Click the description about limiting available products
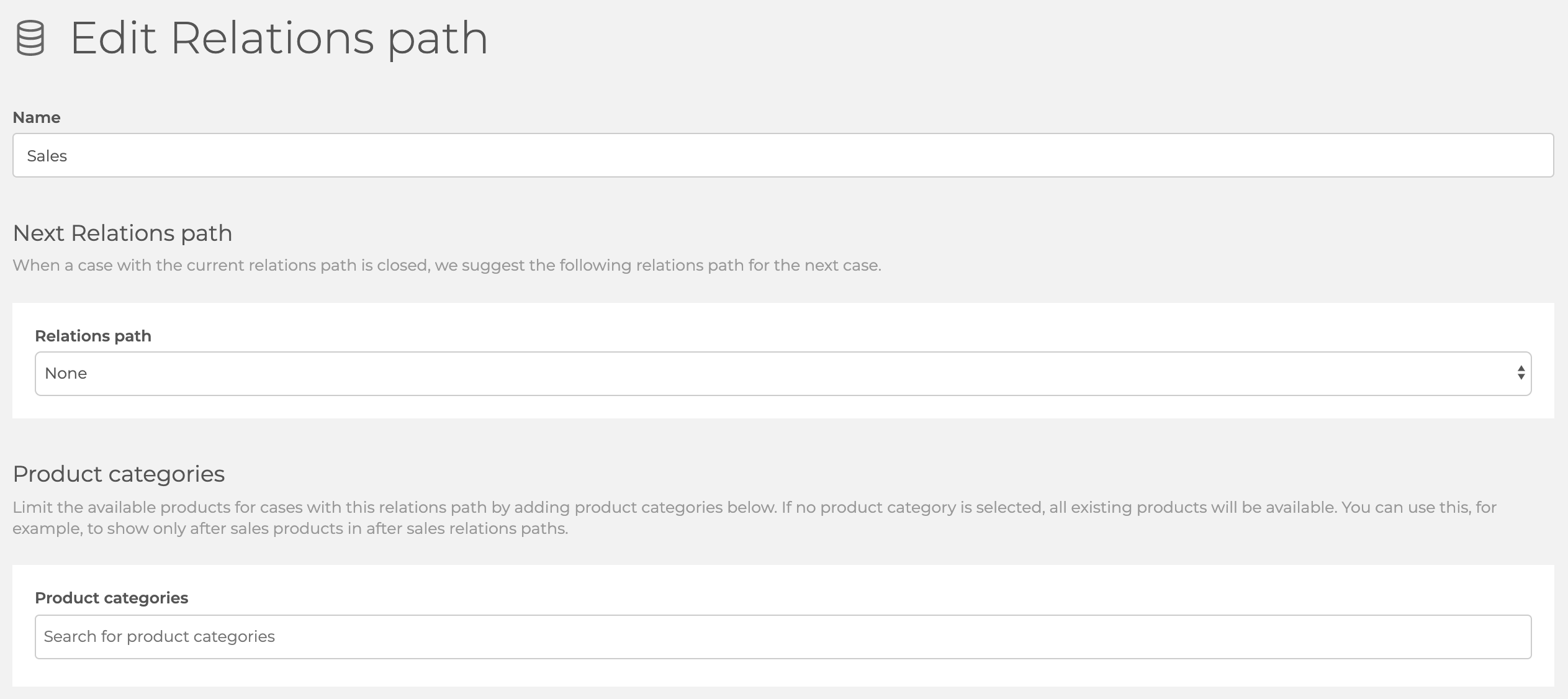Viewport: 1568px width, 699px height. point(754,518)
